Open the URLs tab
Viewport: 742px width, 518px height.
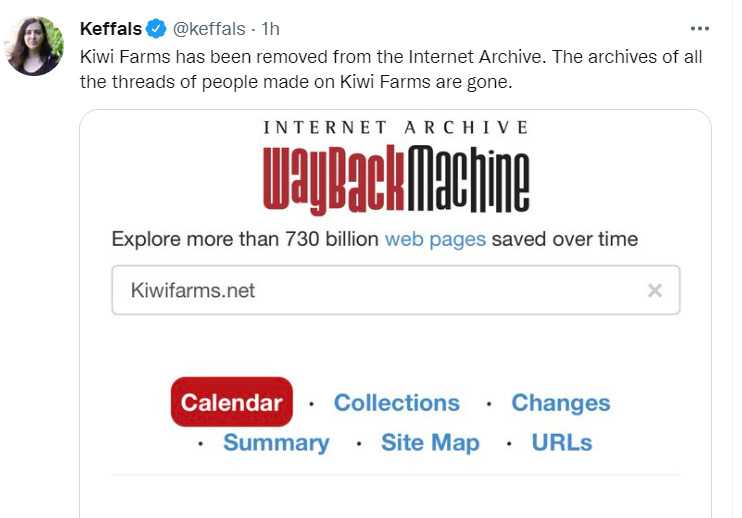[562, 443]
